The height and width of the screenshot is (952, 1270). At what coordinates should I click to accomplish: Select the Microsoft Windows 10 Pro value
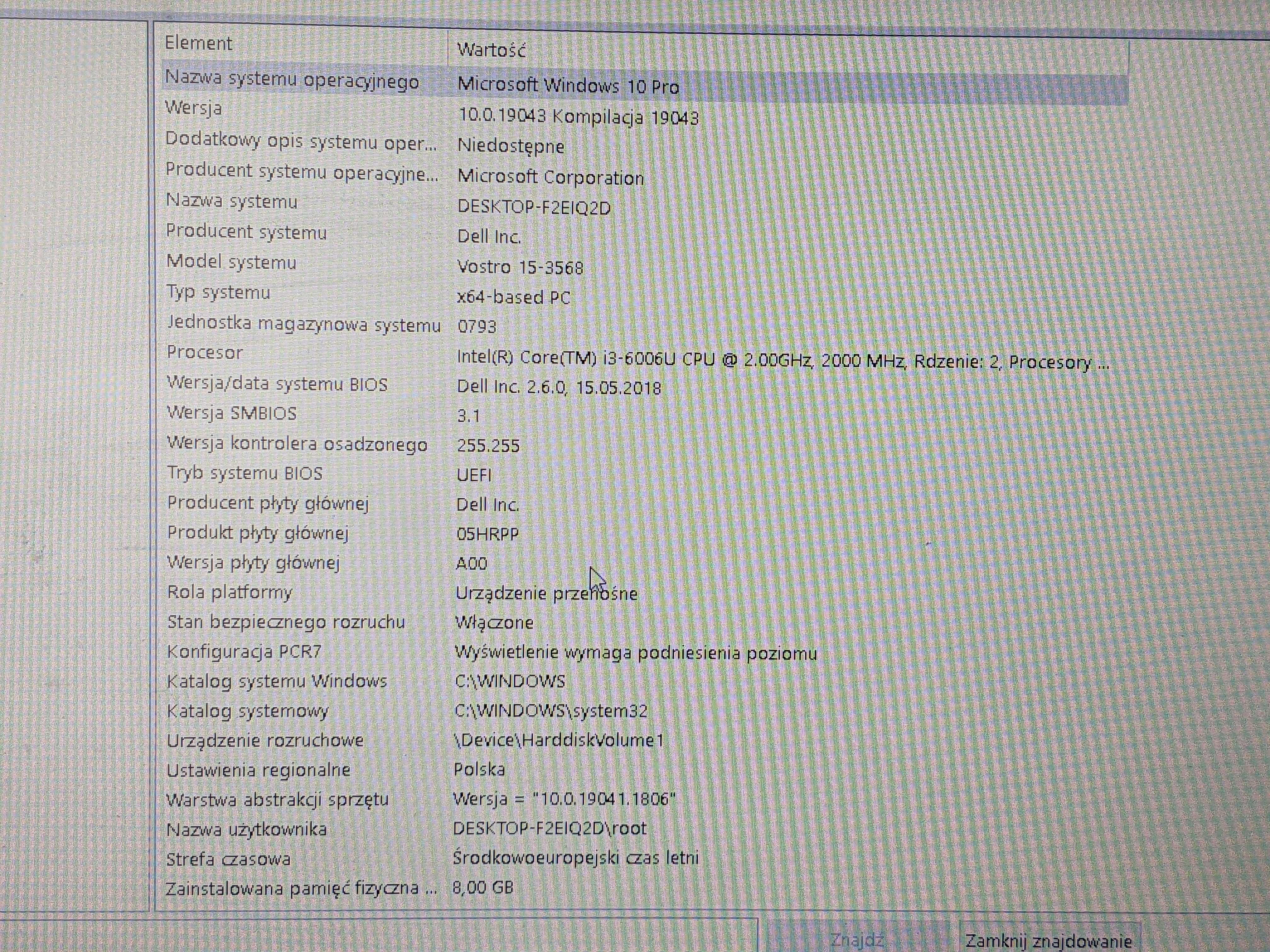569,86
